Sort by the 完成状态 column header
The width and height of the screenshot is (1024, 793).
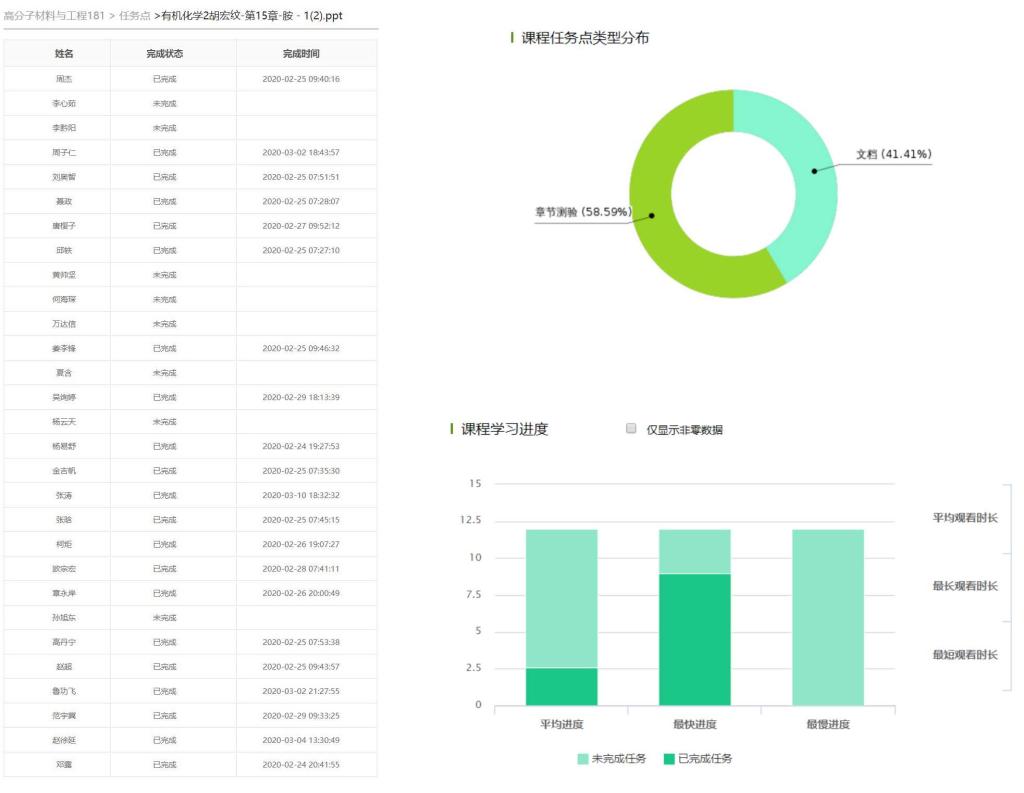click(x=164, y=53)
